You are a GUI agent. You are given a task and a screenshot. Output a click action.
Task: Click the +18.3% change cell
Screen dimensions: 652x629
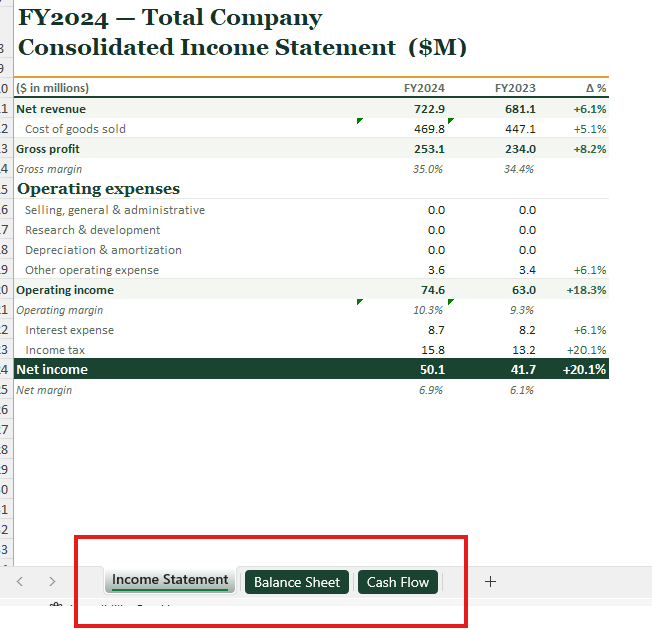tap(586, 290)
